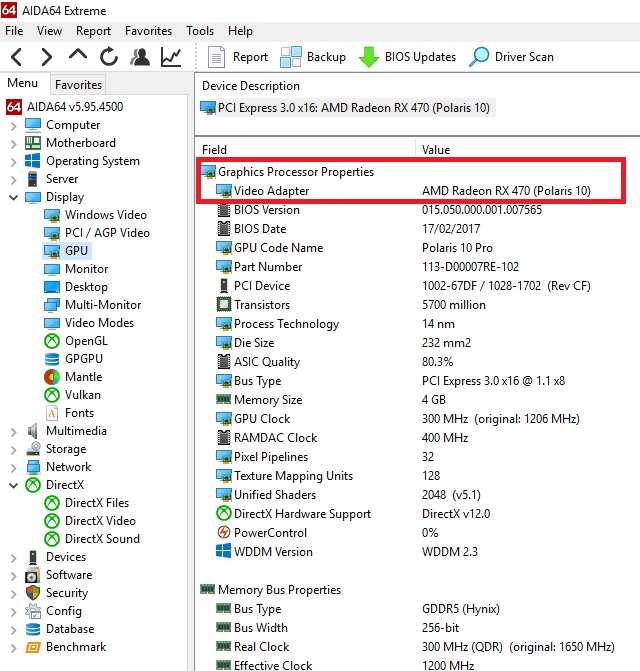Expand the Server tree node

(x=14, y=179)
